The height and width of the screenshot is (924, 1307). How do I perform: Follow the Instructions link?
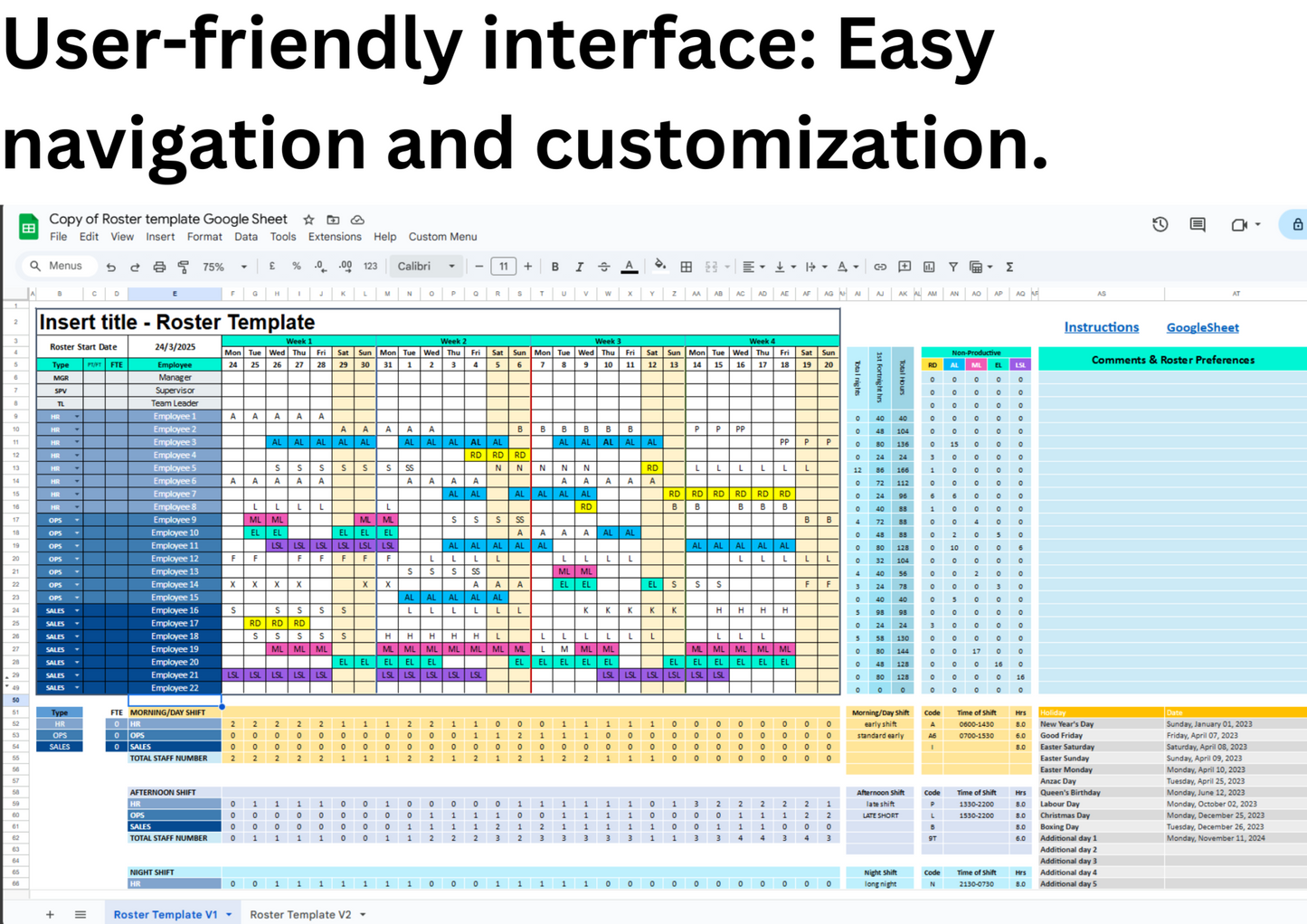[x=1101, y=327]
